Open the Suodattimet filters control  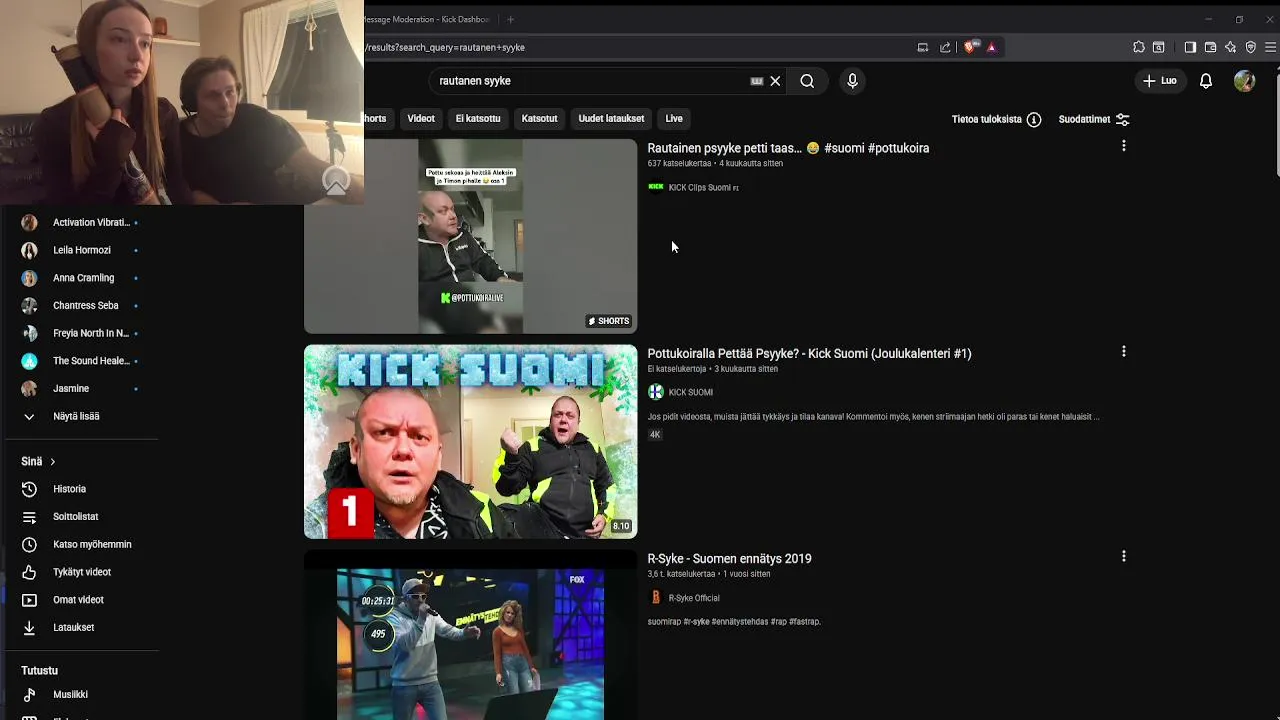[x=1094, y=119]
